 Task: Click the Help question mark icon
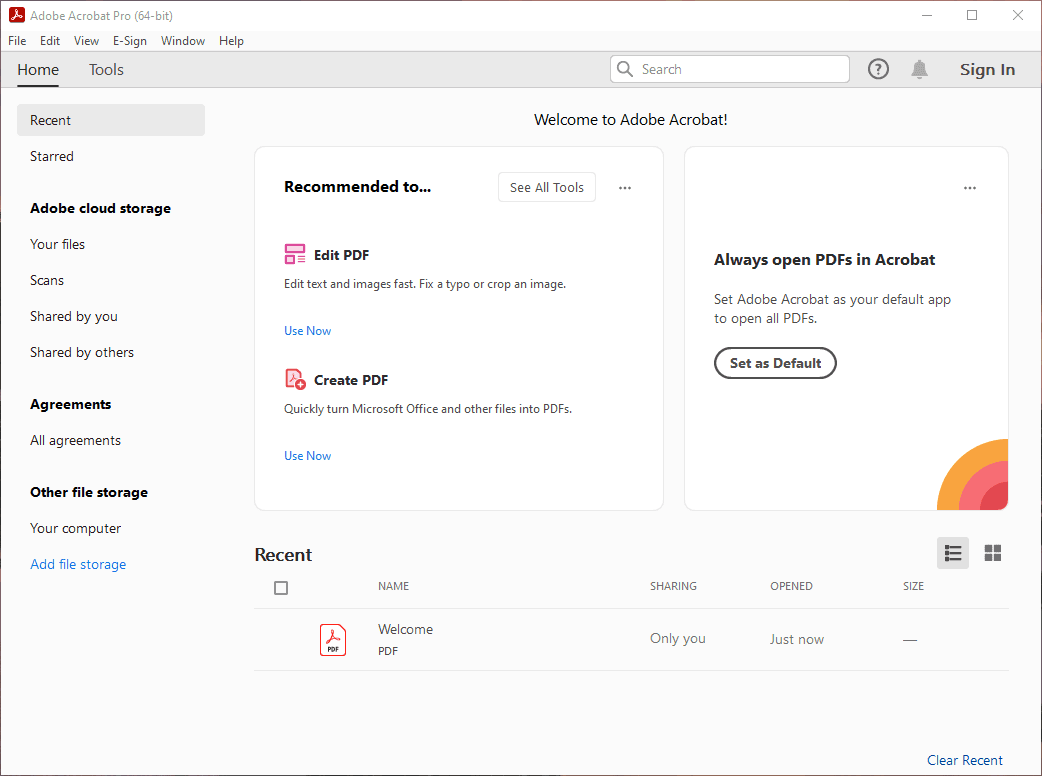[x=878, y=69]
